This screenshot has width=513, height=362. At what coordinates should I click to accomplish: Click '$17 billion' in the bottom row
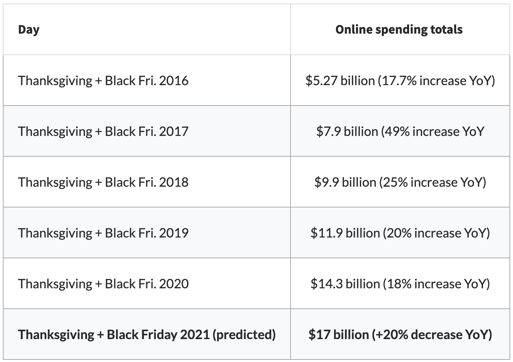pyautogui.click(x=338, y=335)
